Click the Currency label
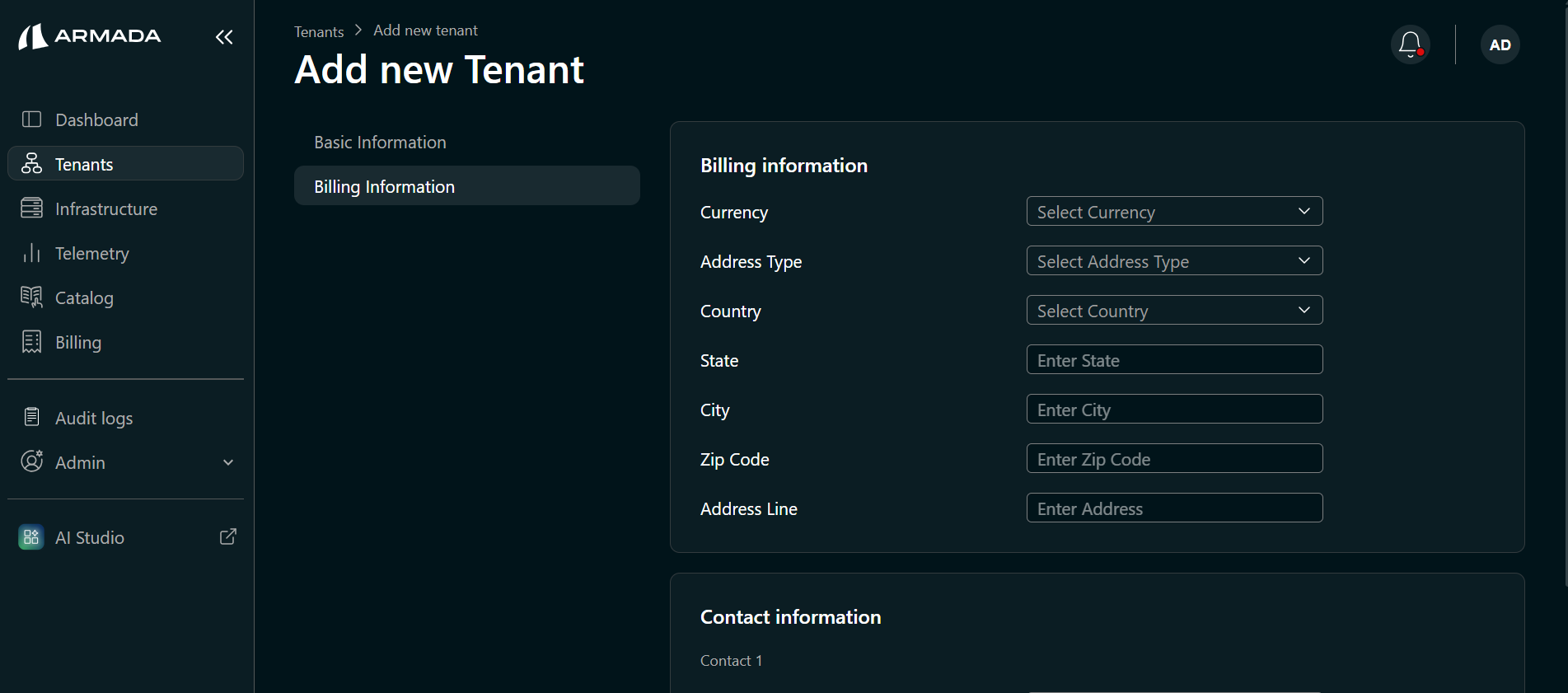 pyautogui.click(x=733, y=213)
